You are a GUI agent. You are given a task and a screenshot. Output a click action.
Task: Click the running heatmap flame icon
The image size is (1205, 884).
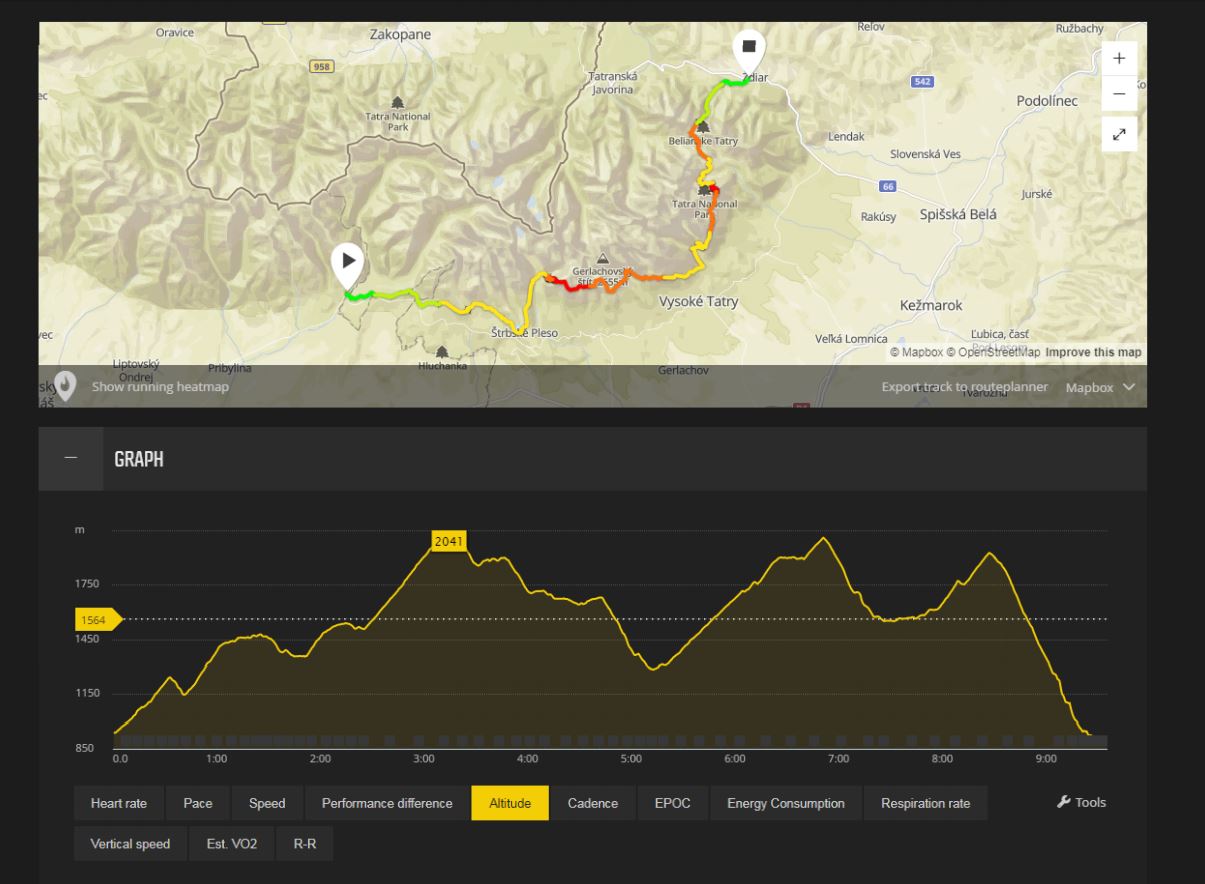click(66, 386)
